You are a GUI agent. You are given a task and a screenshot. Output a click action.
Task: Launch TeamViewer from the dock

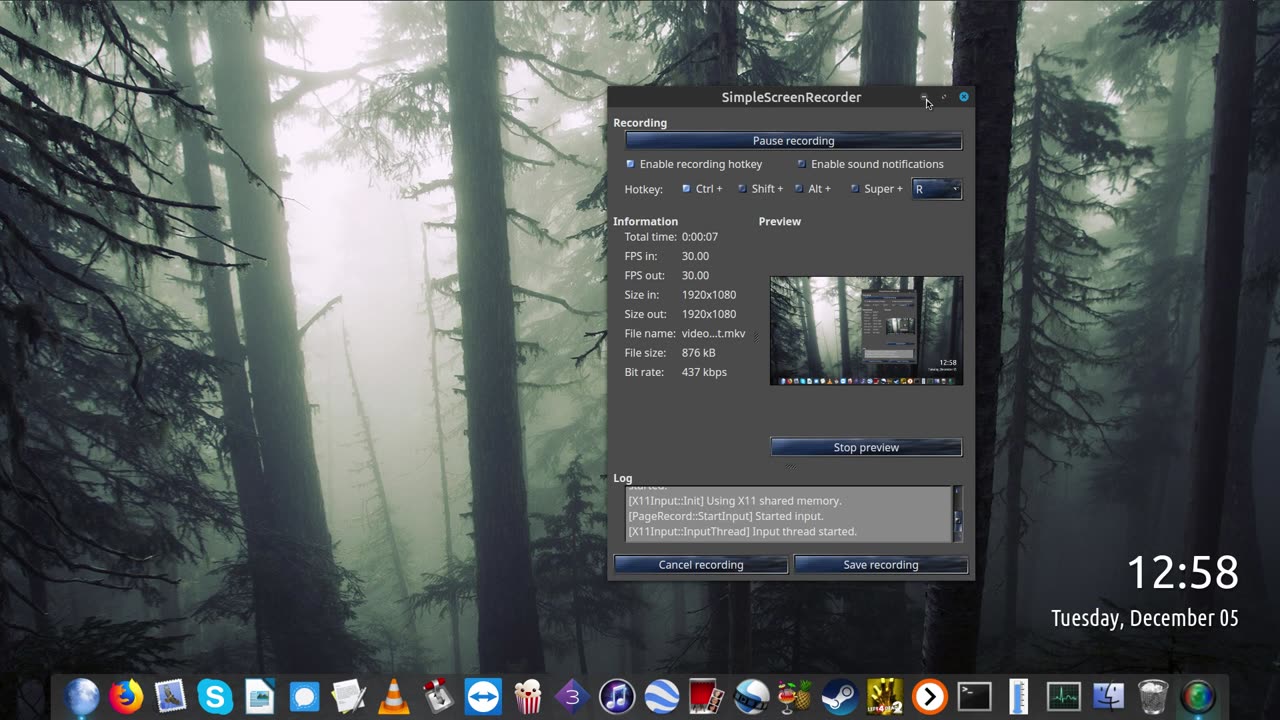484,696
